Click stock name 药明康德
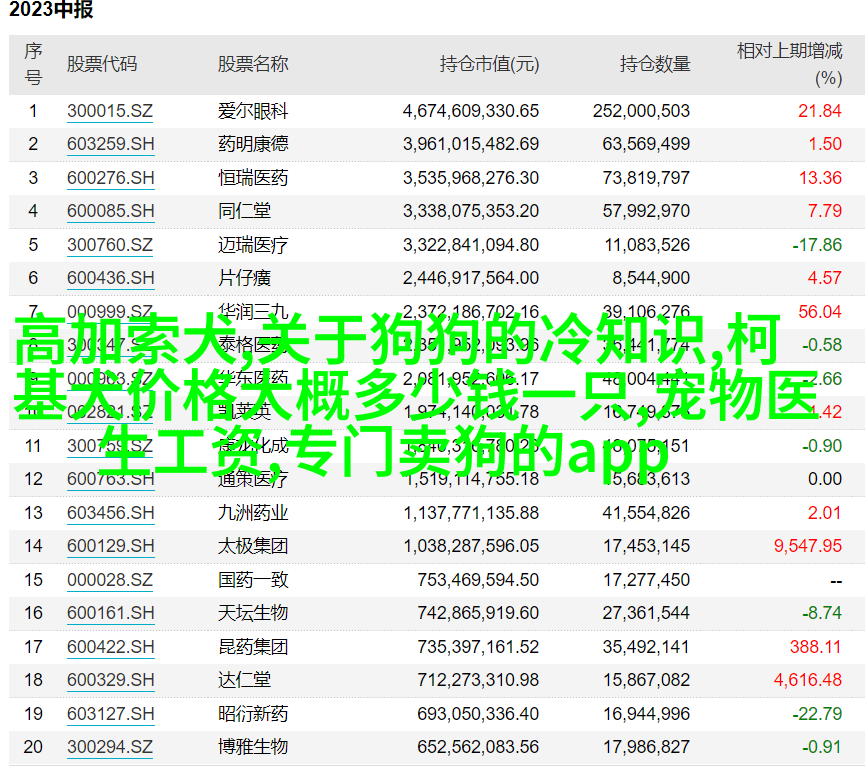The width and height of the screenshot is (865, 776). click(x=253, y=144)
